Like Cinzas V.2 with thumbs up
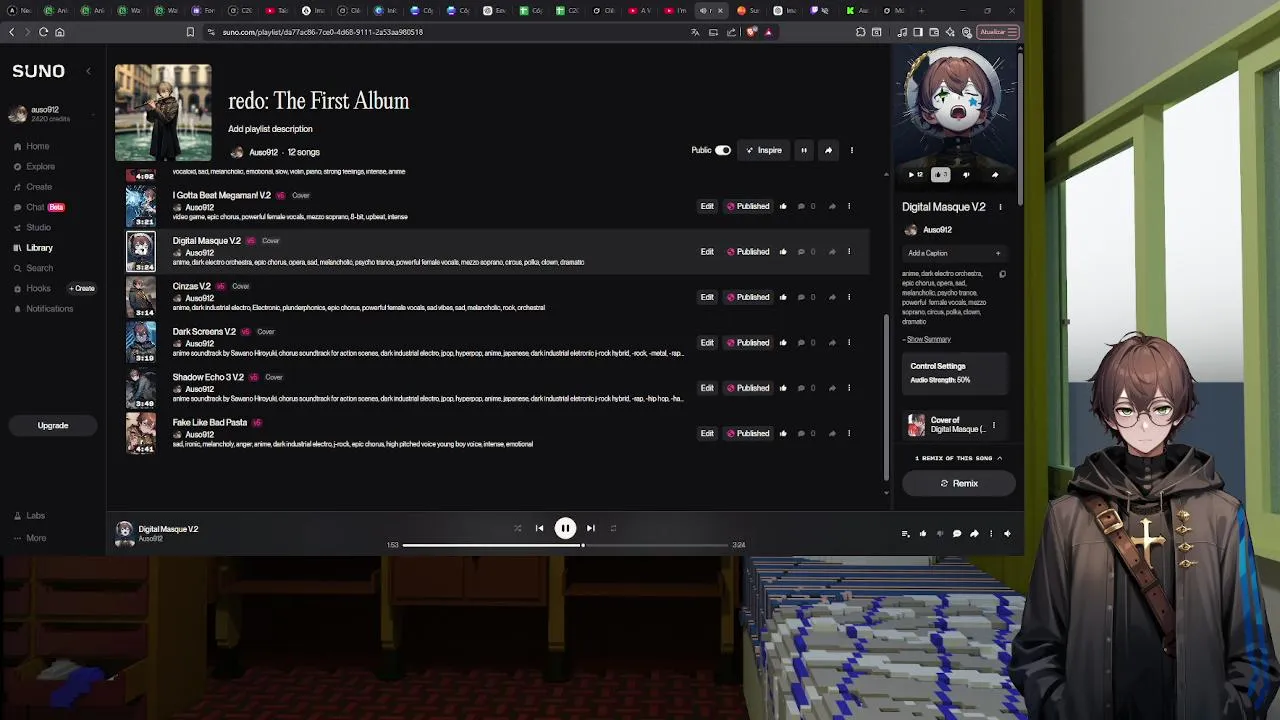The height and width of the screenshot is (720, 1280). click(x=783, y=297)
